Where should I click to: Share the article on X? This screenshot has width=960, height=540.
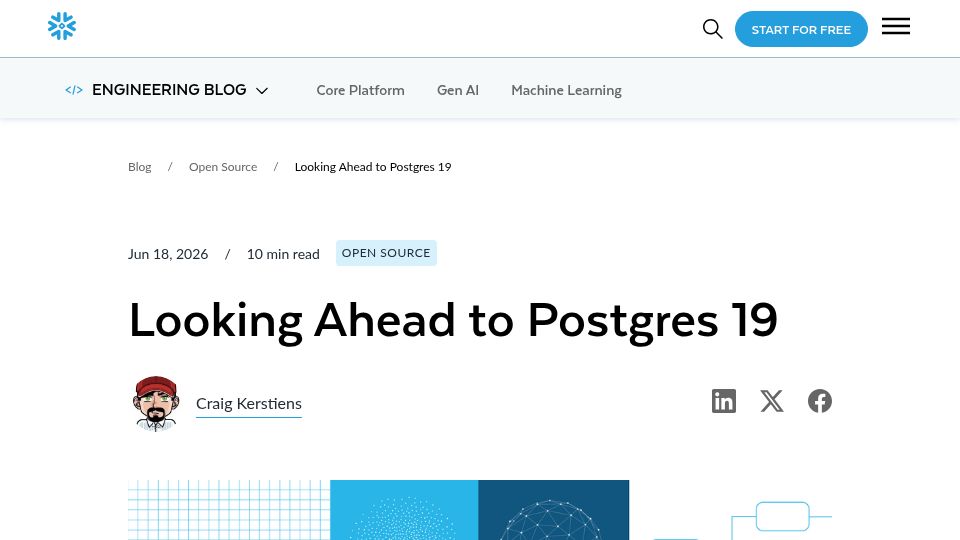click(771, 401)
